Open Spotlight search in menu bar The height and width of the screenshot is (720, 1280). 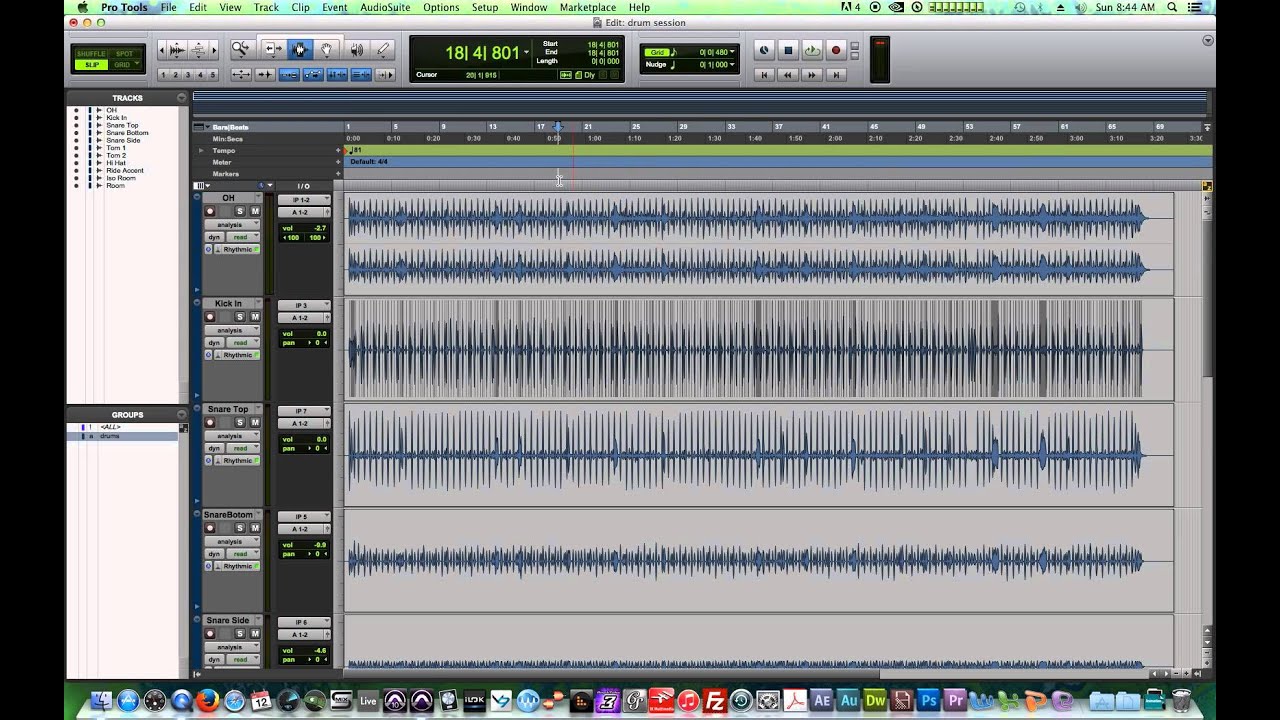coord(1173,7)
